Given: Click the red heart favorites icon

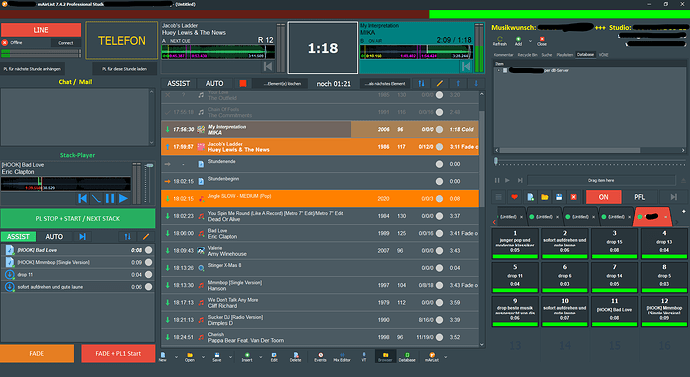Looking at the screenshot, I should click(x=514, y=197).
